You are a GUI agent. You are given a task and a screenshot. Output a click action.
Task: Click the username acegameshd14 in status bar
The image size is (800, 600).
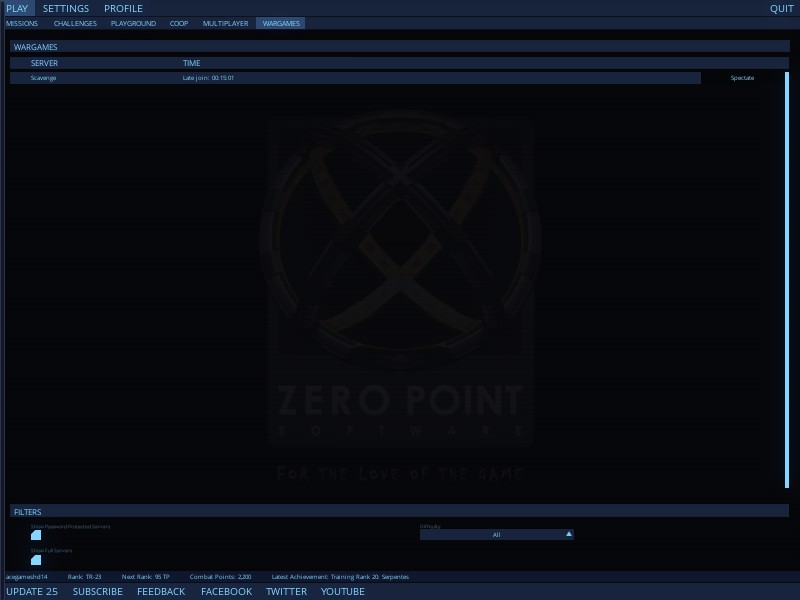[27, 577]
